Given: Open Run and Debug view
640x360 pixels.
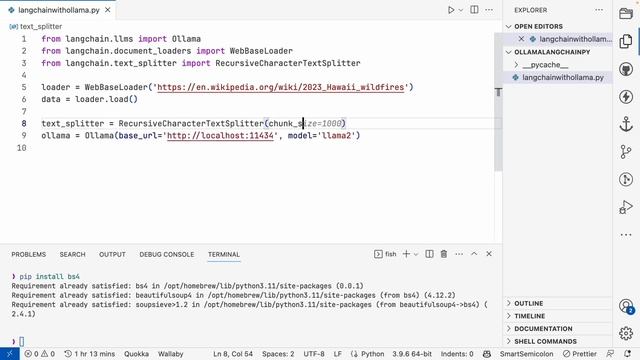Looking at the screenshot, I should [x=626, y=207].
